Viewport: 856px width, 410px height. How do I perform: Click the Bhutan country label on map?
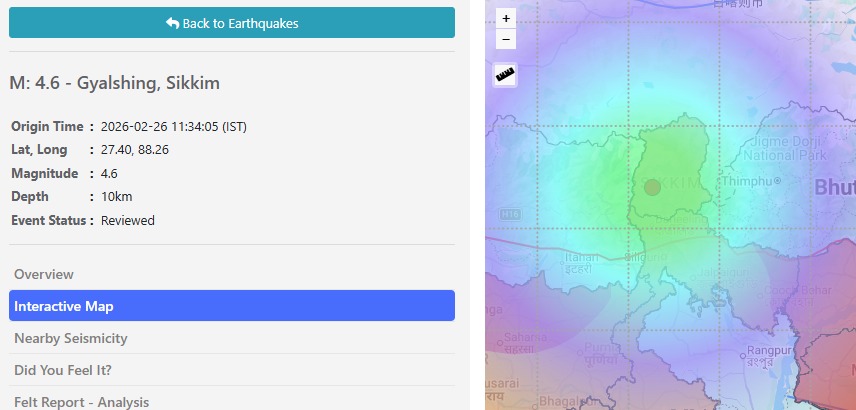(x=834, y=187)
